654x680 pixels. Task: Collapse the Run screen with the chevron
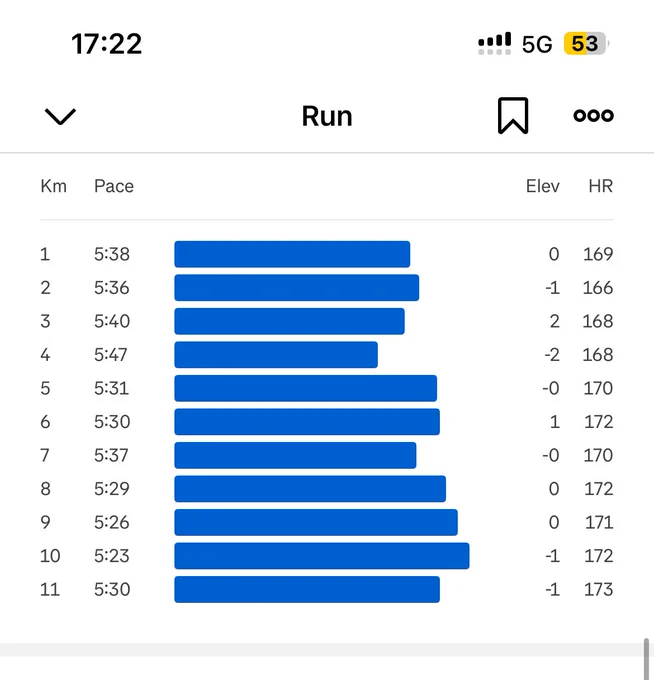click(x=60, y=117)
